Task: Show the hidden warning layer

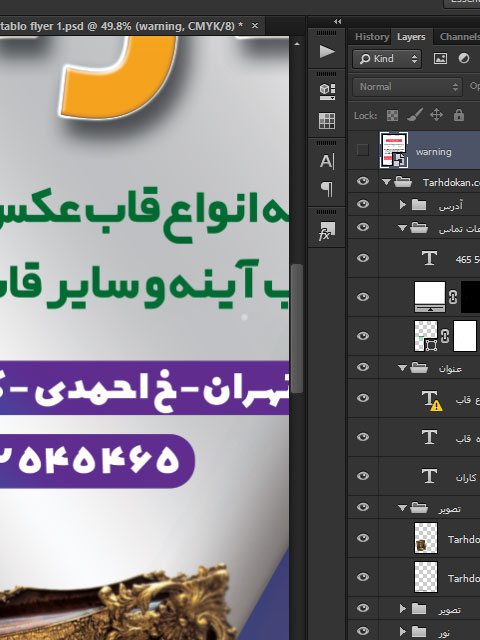Action: coord(362,150)
